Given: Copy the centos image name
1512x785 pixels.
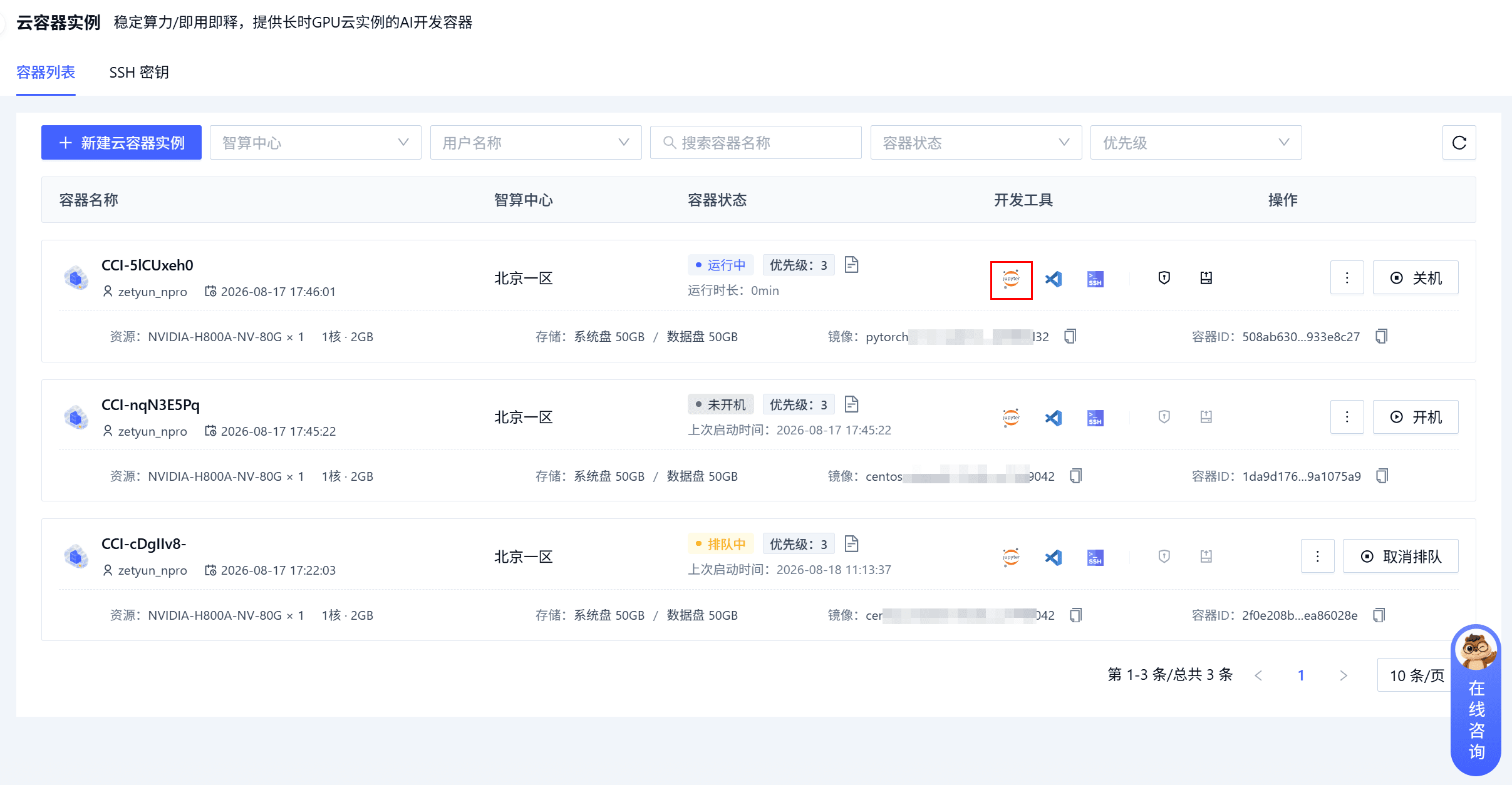Looking at the screenshot, I should [1076, 476].
